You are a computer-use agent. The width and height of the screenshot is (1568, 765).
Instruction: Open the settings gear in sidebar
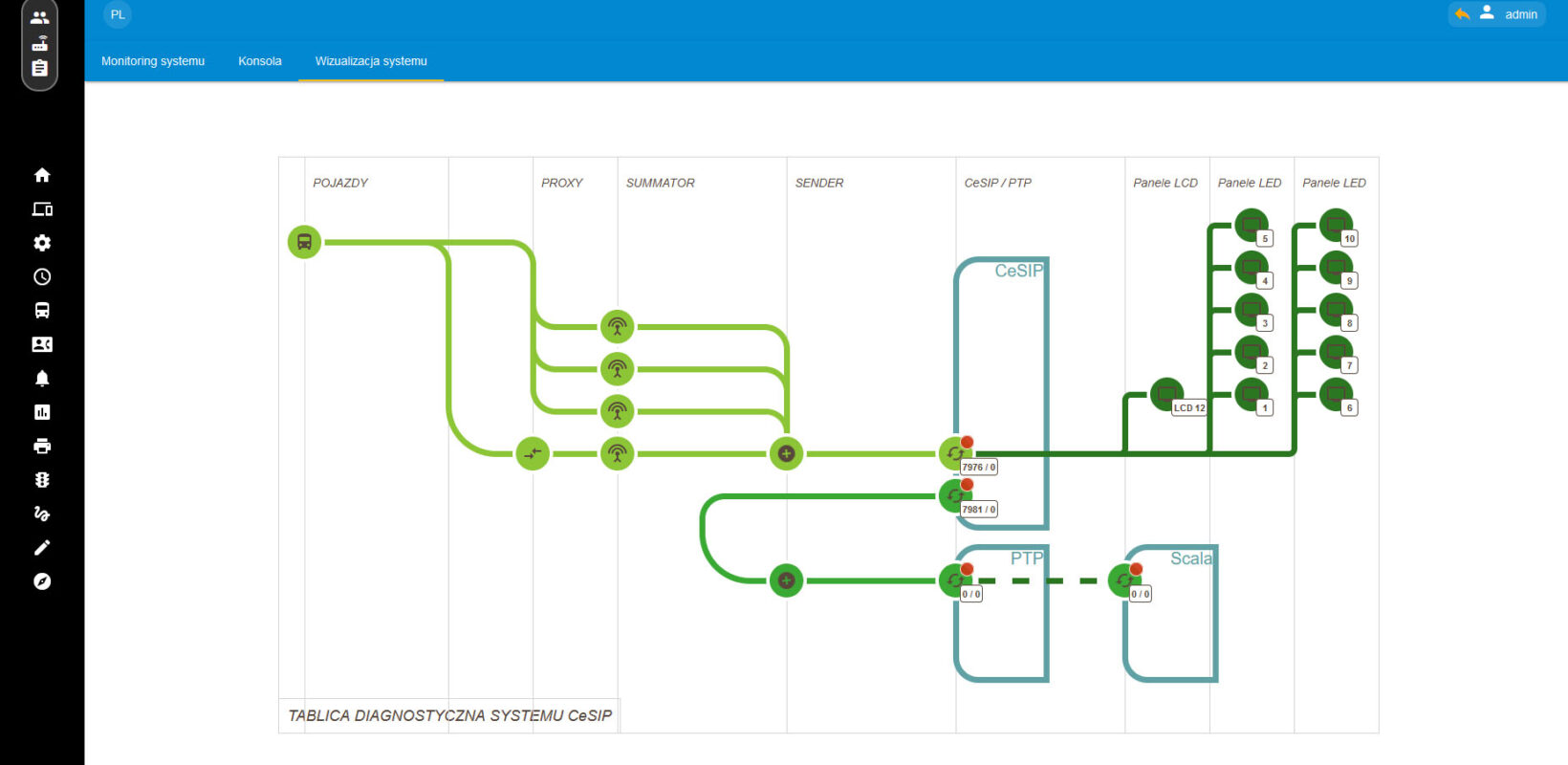pyautogui.click(x=42, y=243)
